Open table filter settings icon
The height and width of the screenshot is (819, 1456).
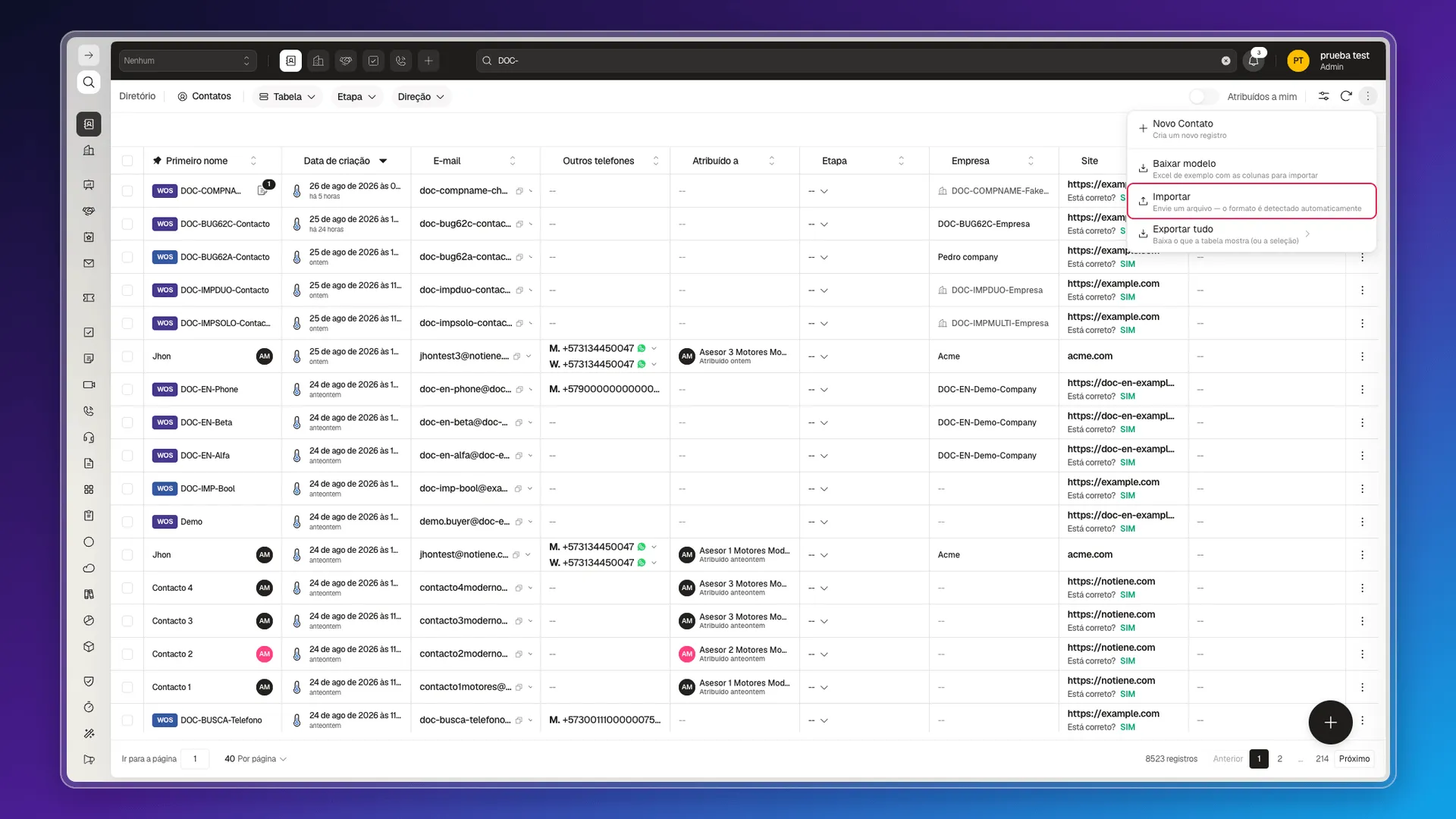(x=1323, y=96)
